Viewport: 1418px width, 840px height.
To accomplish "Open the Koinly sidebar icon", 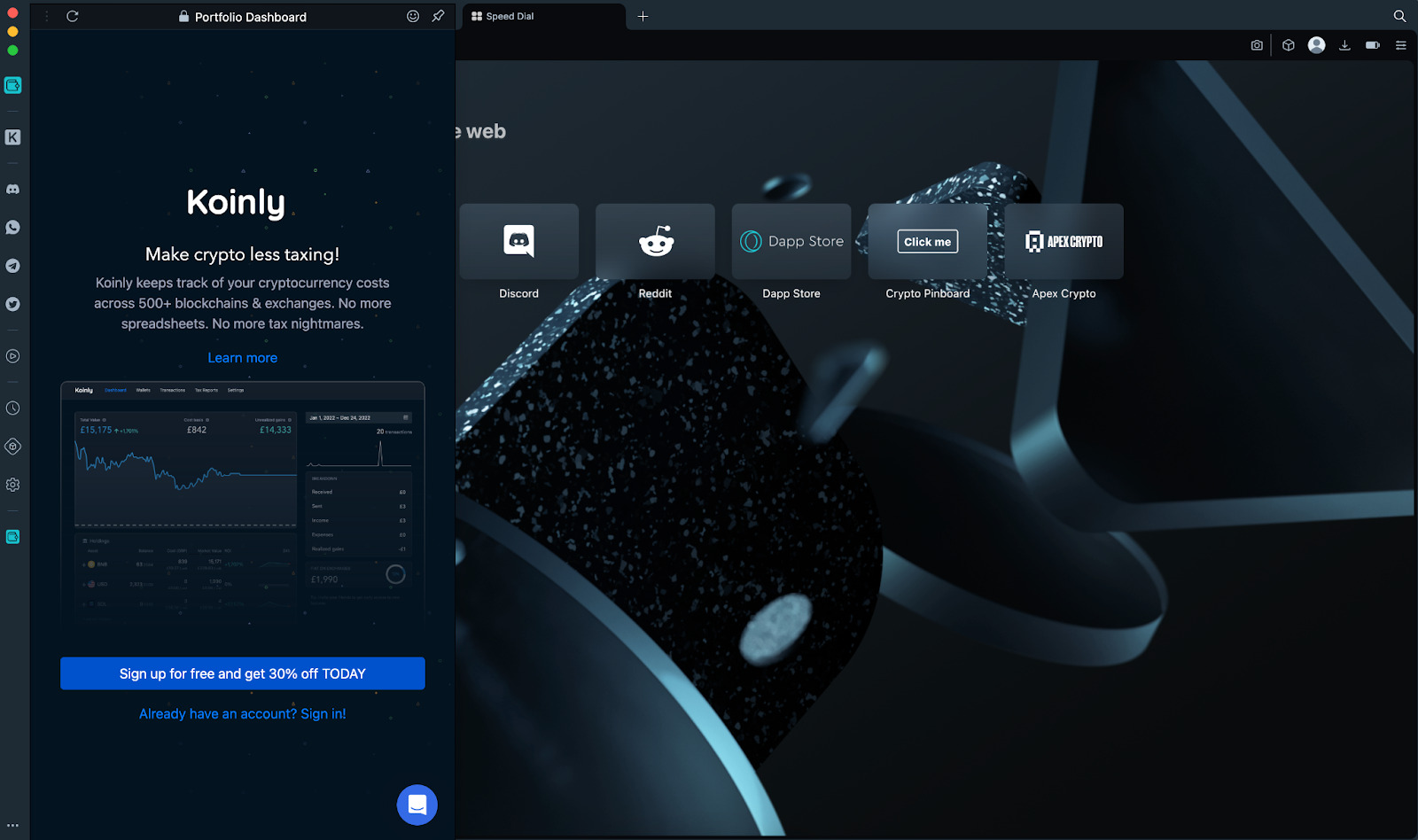I will 12,137.
